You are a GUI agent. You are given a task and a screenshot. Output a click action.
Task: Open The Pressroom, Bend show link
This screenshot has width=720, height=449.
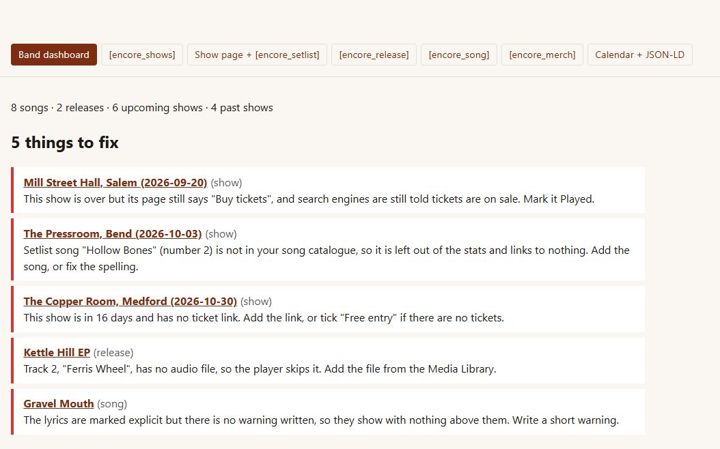point(112,234)
